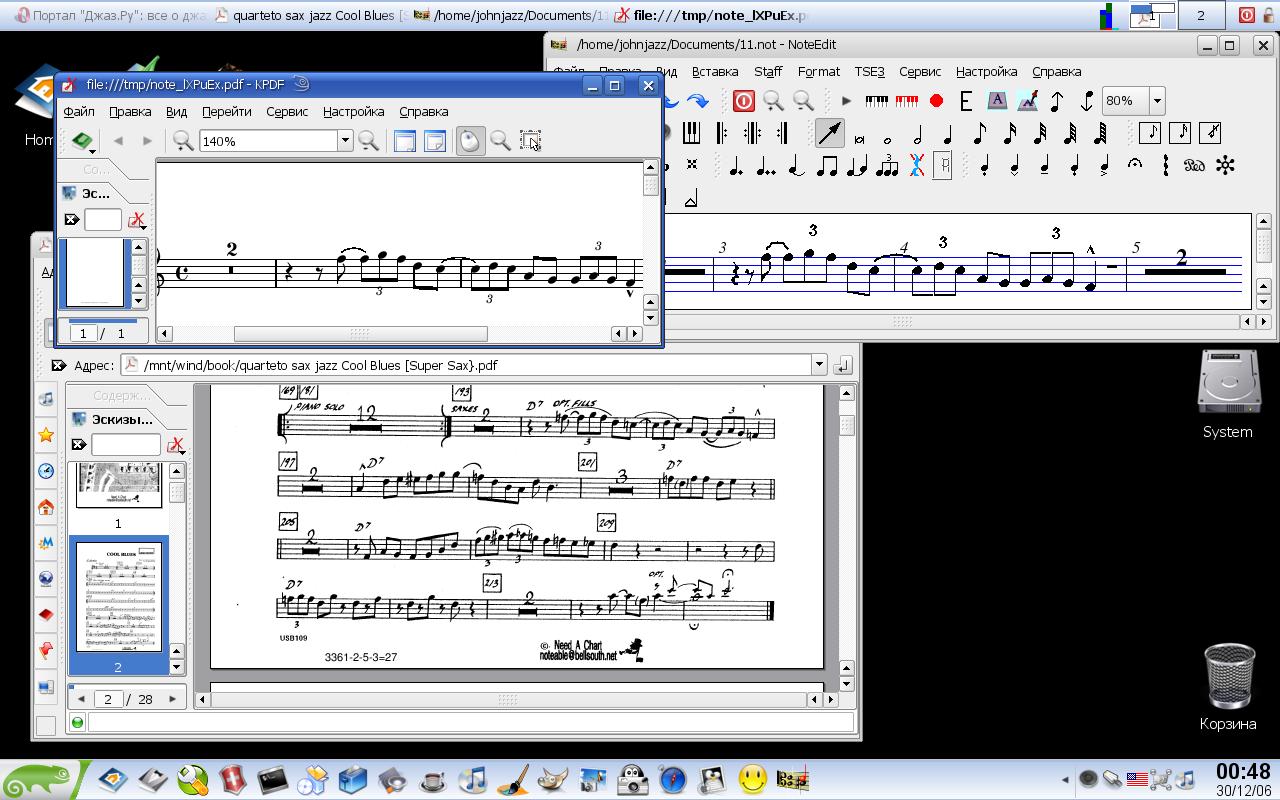The height and width of the screenshot is (800, 1280).
Task: Select the half note duration in NoteEdit
Action: point(917,133)
